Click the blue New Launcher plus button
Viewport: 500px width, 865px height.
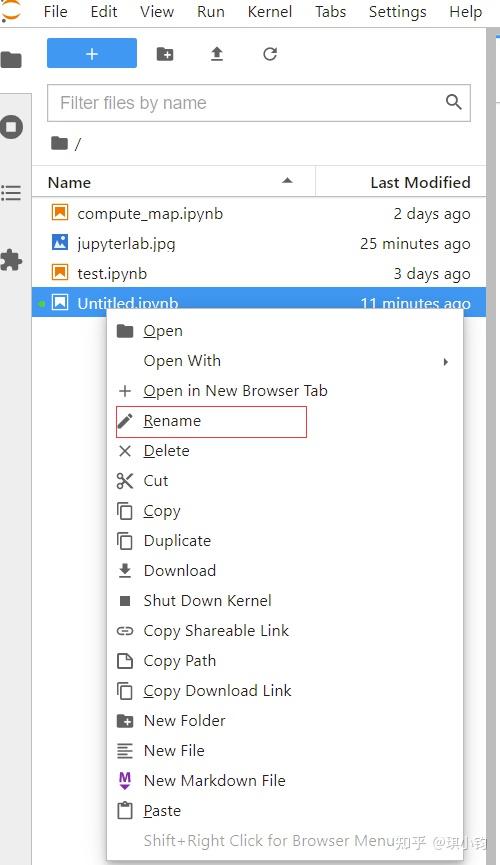(92, 54)
